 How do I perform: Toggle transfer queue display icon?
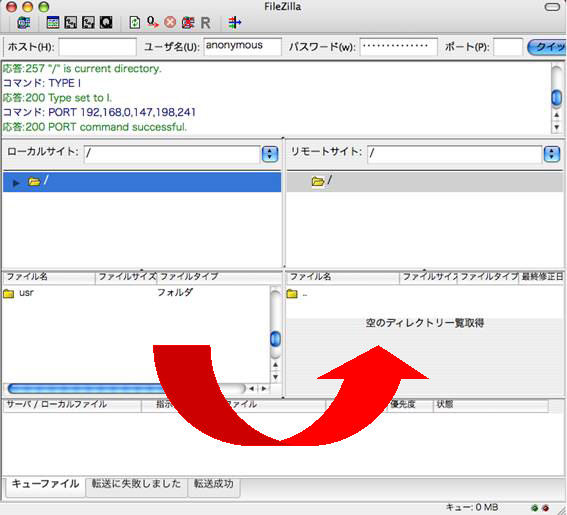pyautogui.click(x=106, y=23)
